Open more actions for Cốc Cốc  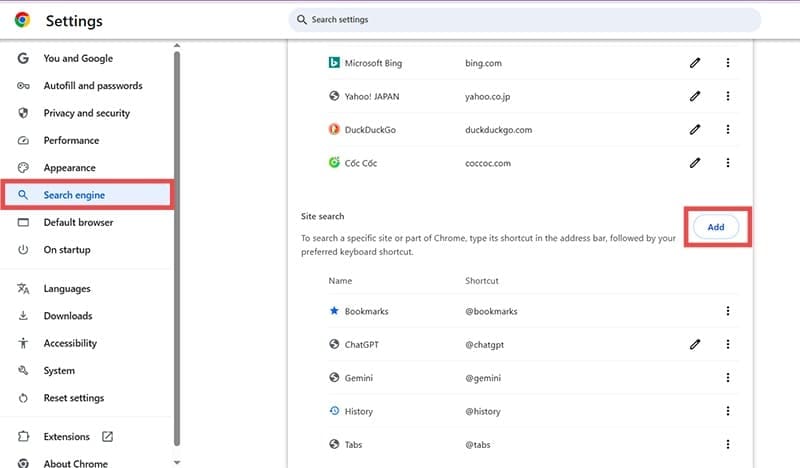tap(728, 163)
